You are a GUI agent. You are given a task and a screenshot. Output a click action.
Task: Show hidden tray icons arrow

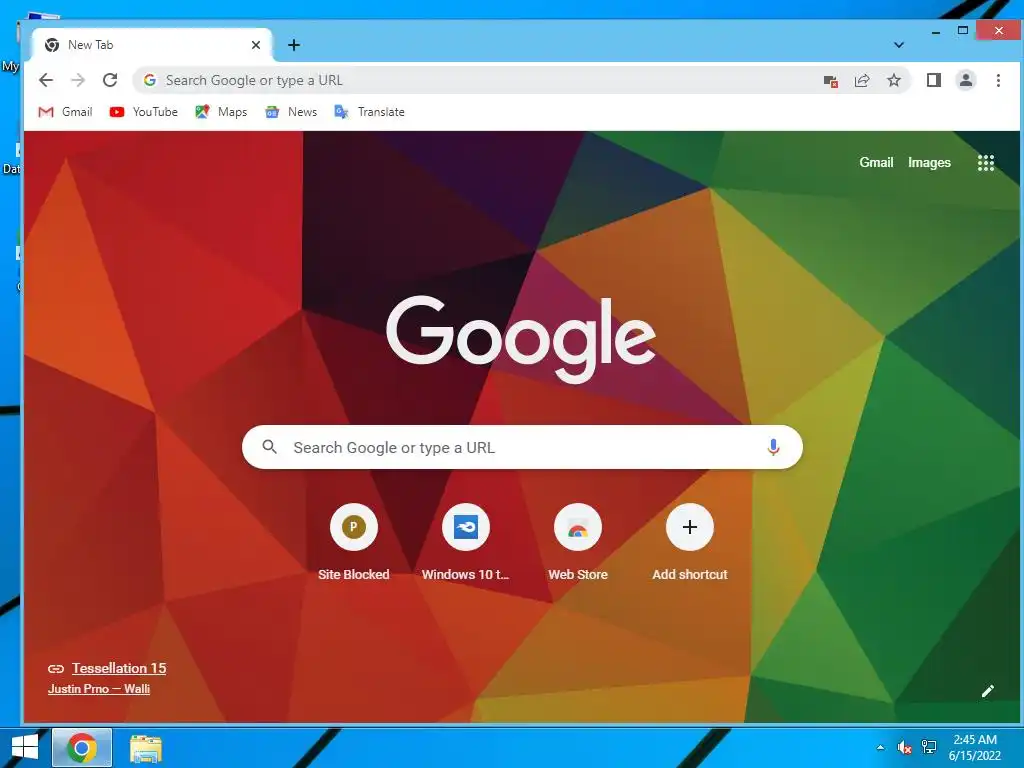[x=880, y=747]
